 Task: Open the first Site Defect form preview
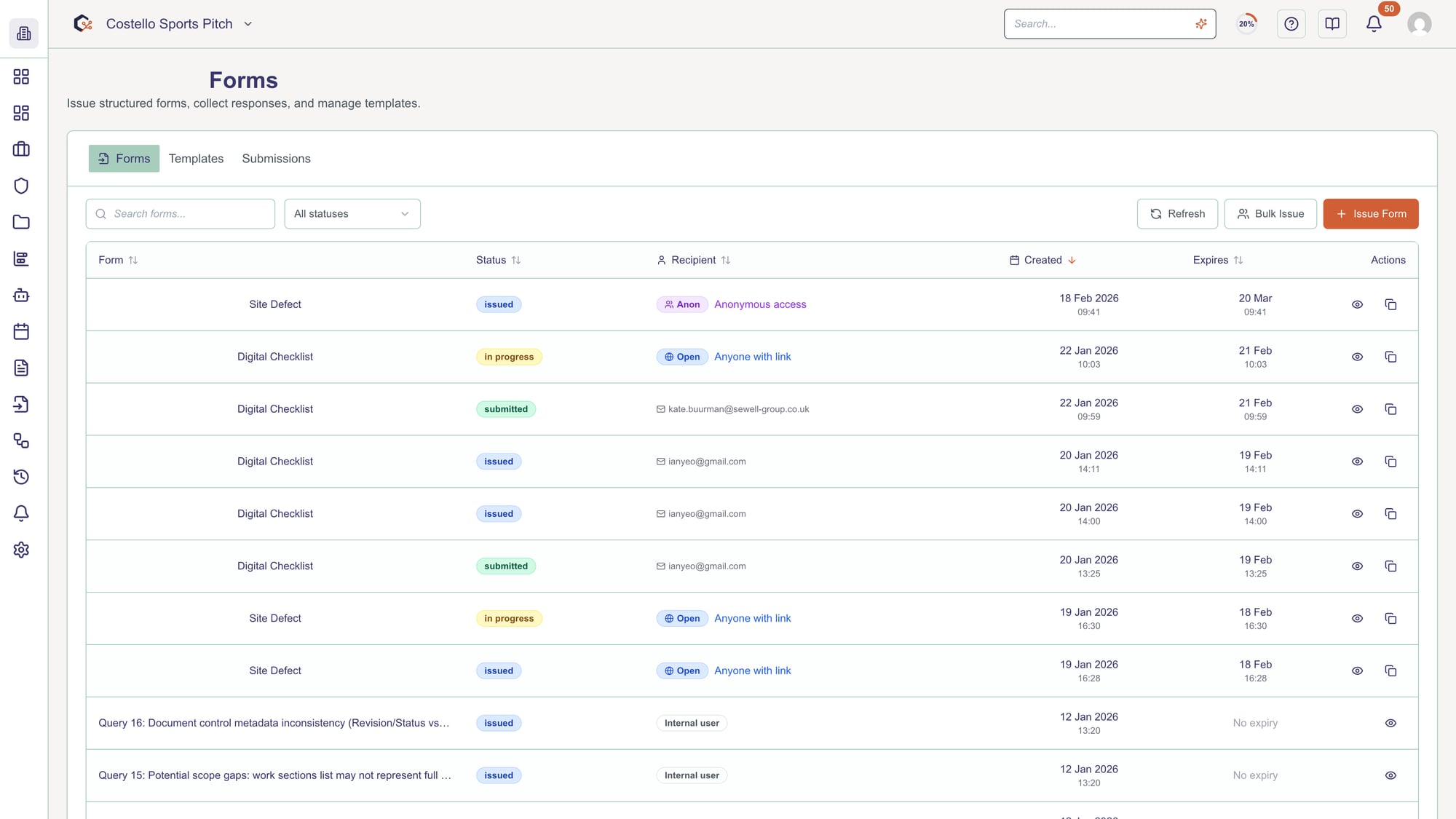pyautogui.click(x=1357, y=304)
